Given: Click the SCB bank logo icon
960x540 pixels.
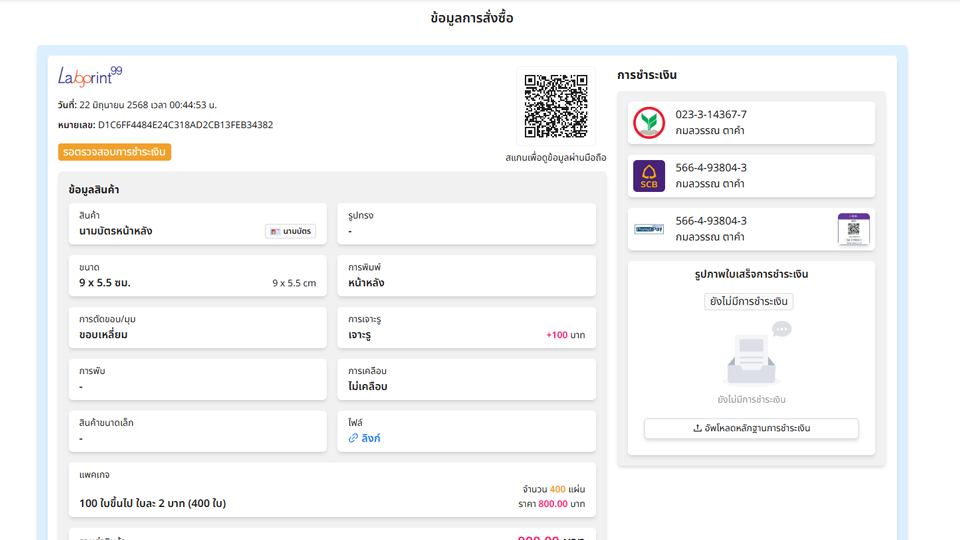Looking at the screenshot, I should coord(649,176).
